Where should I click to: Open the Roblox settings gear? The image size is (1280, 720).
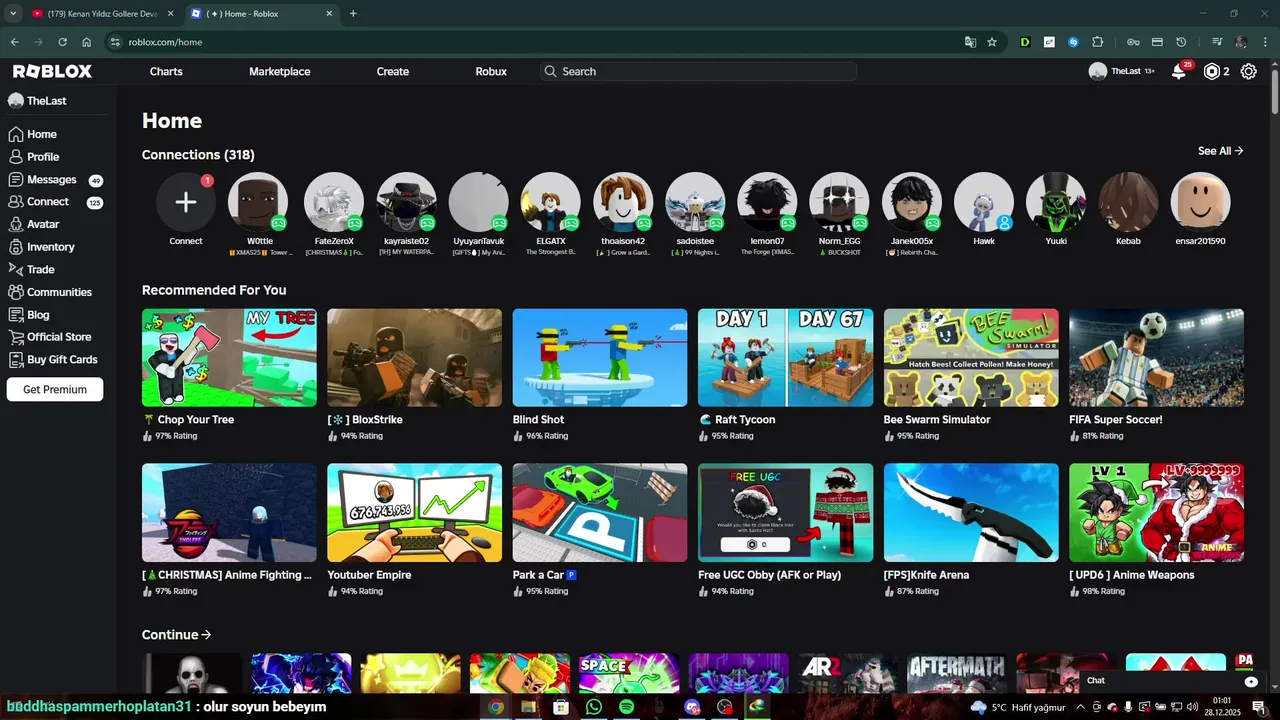point(1248,71)
